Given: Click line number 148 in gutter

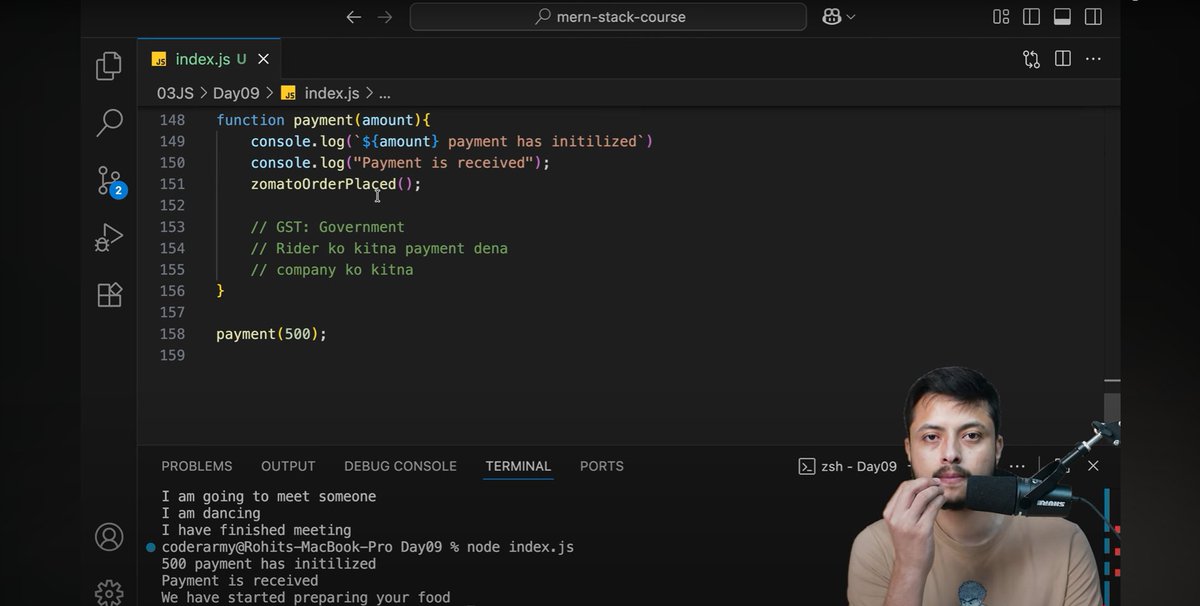Looking at the screenshot, I should pos(172,120).
